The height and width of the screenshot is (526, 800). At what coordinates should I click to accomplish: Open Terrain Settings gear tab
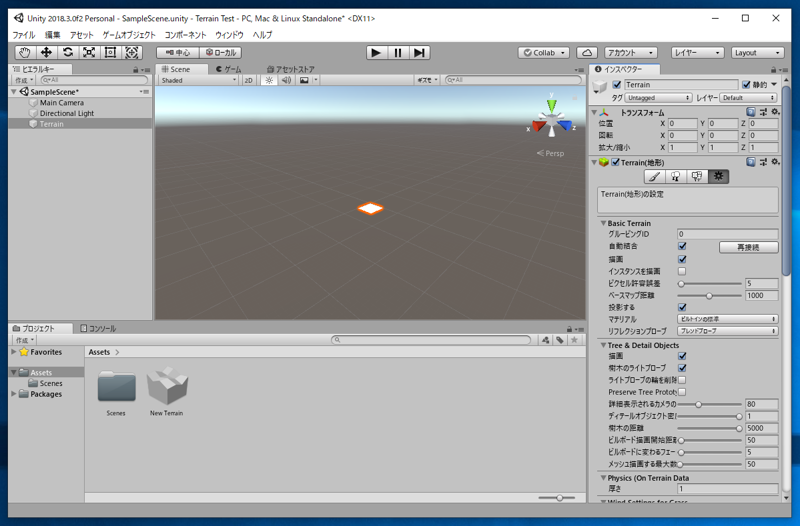tap(718, 177)
